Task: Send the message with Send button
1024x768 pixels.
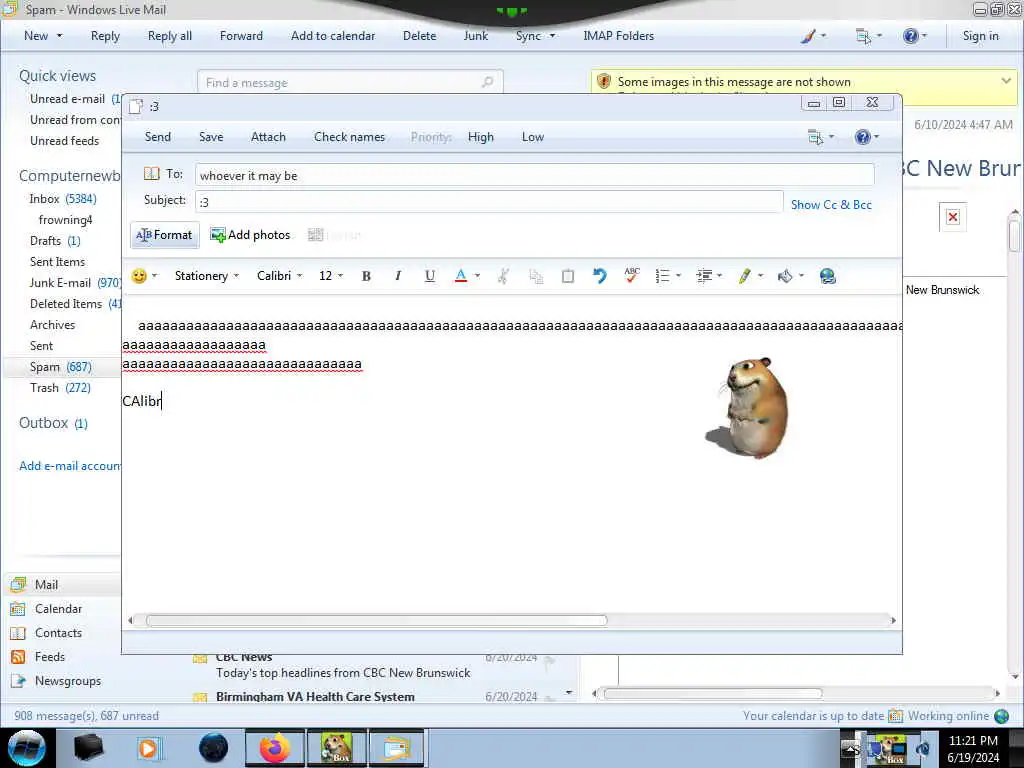Action: pos(158,137)
